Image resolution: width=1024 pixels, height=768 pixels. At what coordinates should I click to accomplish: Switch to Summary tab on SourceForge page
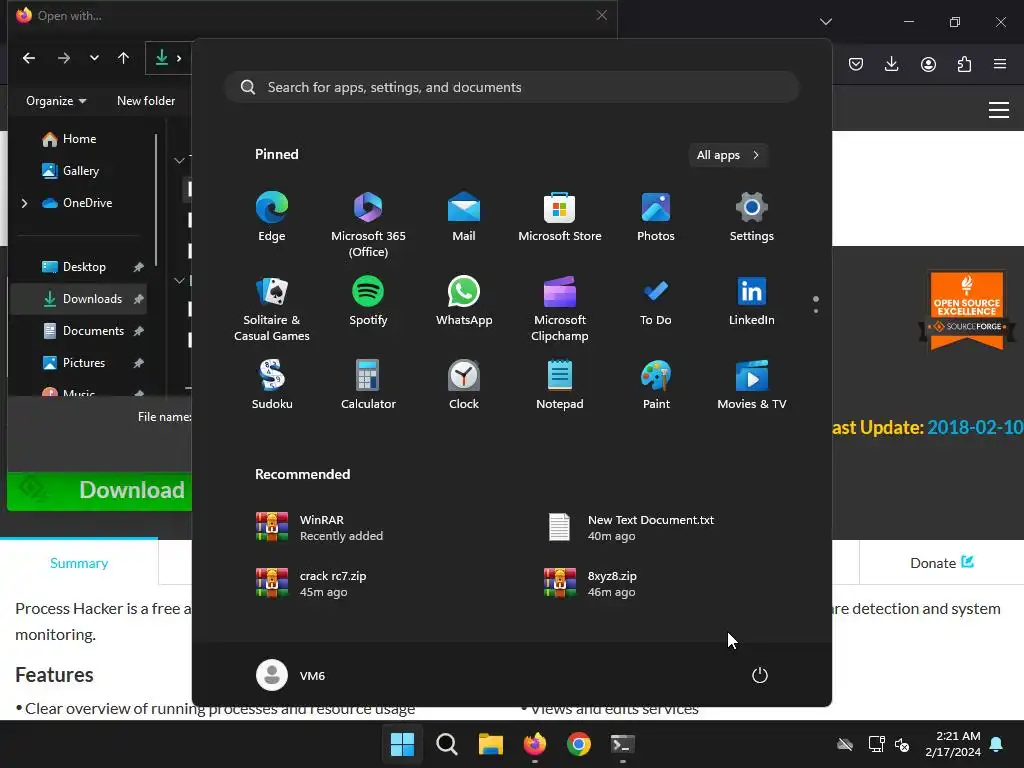[x=79, y=562]
